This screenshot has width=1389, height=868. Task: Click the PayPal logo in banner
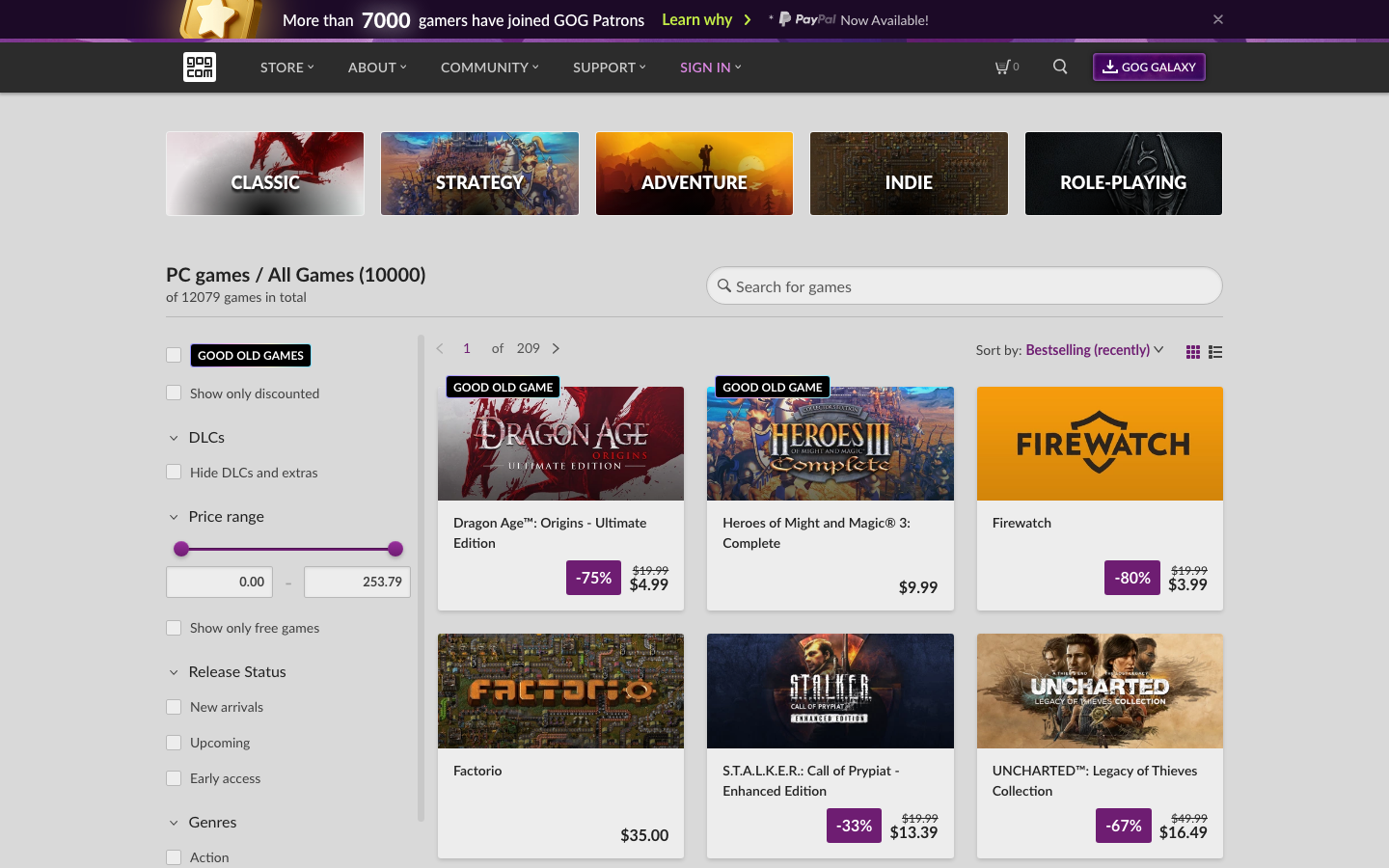click(x=807, y=19)
